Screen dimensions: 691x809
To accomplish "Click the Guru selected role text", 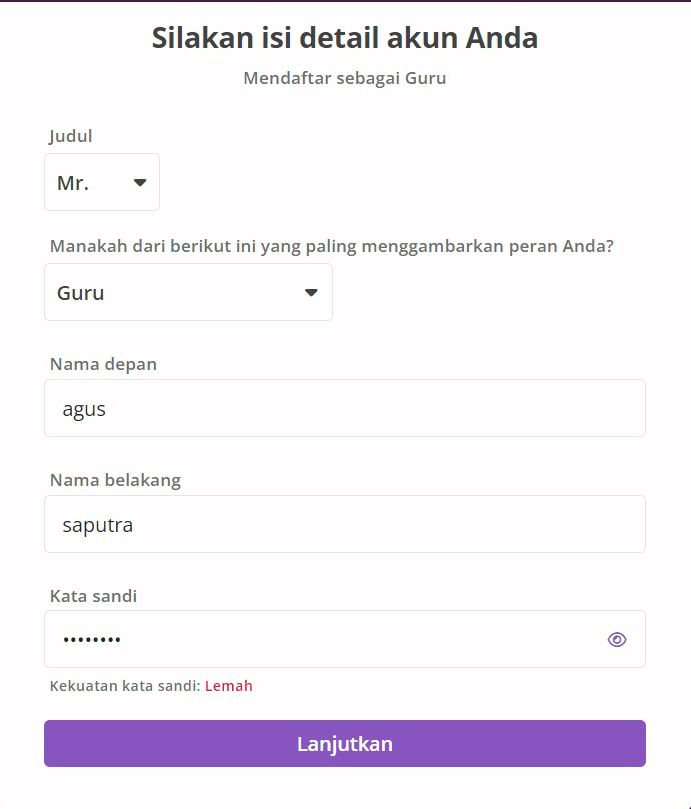I will 81,293.
